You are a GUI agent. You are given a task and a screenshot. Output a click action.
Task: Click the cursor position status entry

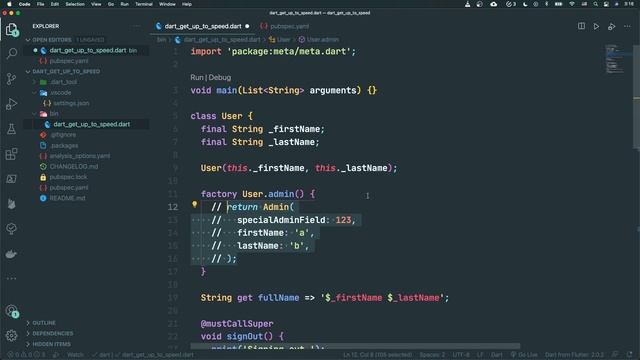point(377,355)
